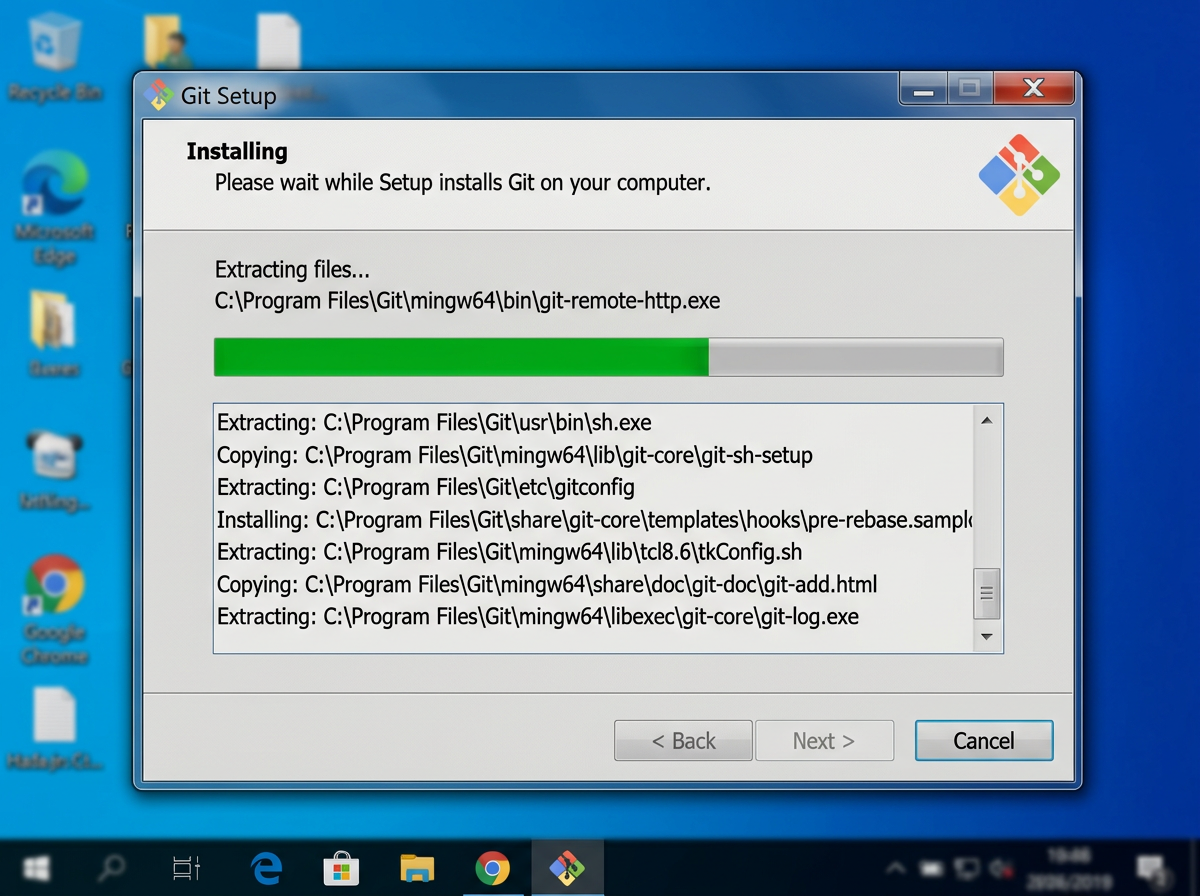Open the Windows Start menu
The image size is (1200, 896).
[38, 868]
